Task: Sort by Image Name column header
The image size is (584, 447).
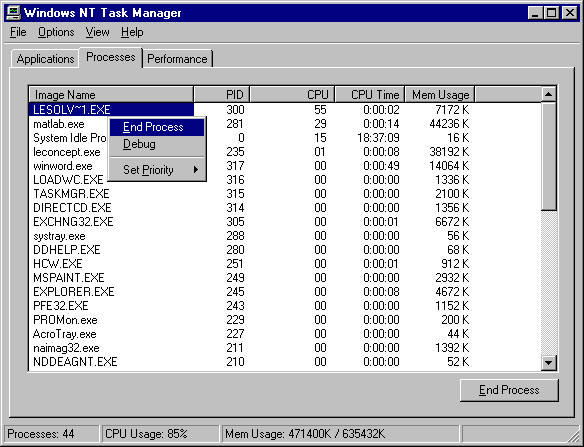Action: click(x=111, y=95)
